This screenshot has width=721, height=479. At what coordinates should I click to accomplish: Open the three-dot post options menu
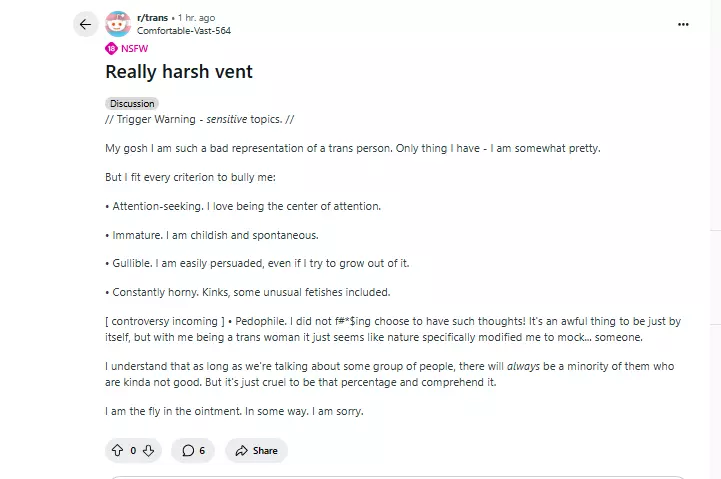683,24
